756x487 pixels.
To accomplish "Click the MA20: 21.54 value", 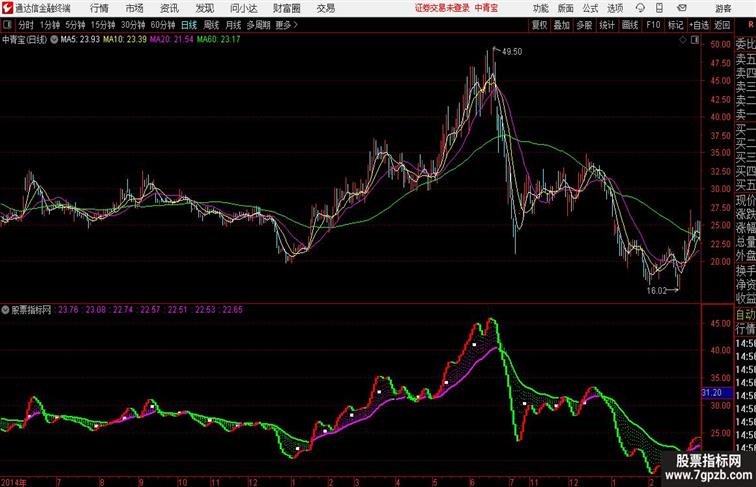I will click(x=172, y=40).
